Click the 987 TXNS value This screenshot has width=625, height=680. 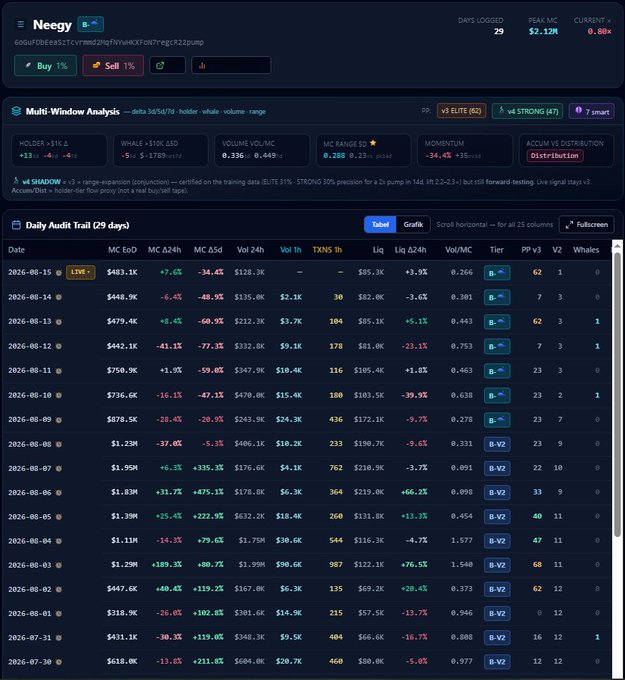[336, 565]
